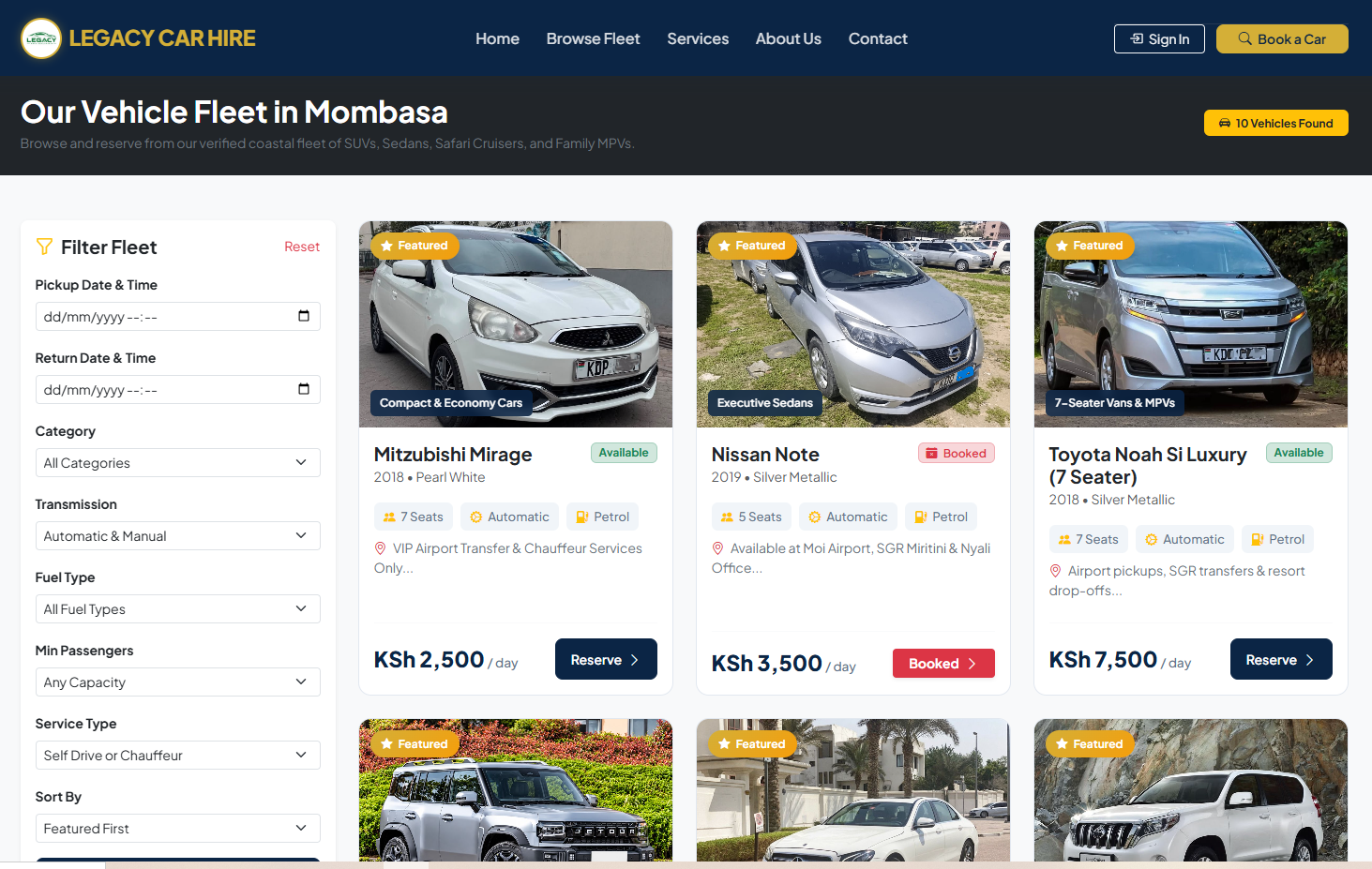Open the Services menu item

coord(698,38)
